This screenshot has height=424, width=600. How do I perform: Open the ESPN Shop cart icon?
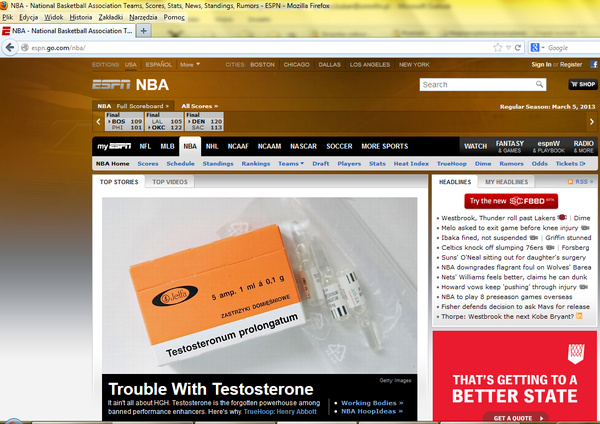(x=580, y=85)
